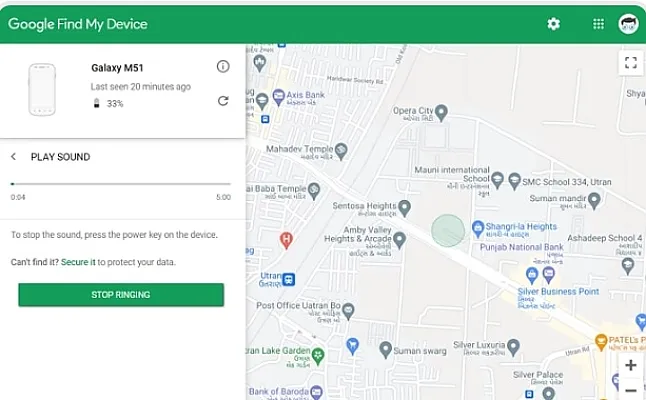Click the Amby Valley Heights pin

(399, 240)
